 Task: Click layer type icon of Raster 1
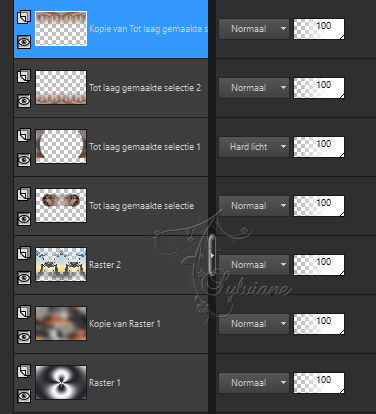click(24, 371)
